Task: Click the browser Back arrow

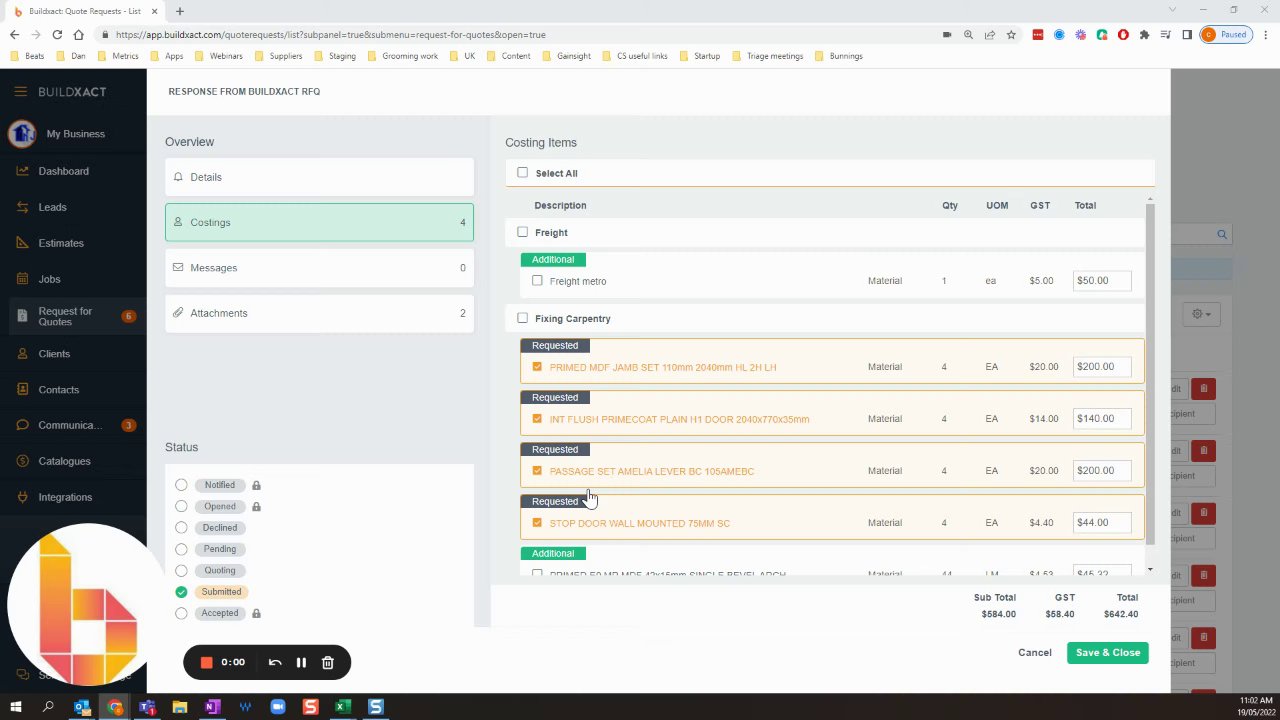Action: (x=15, y=34)
